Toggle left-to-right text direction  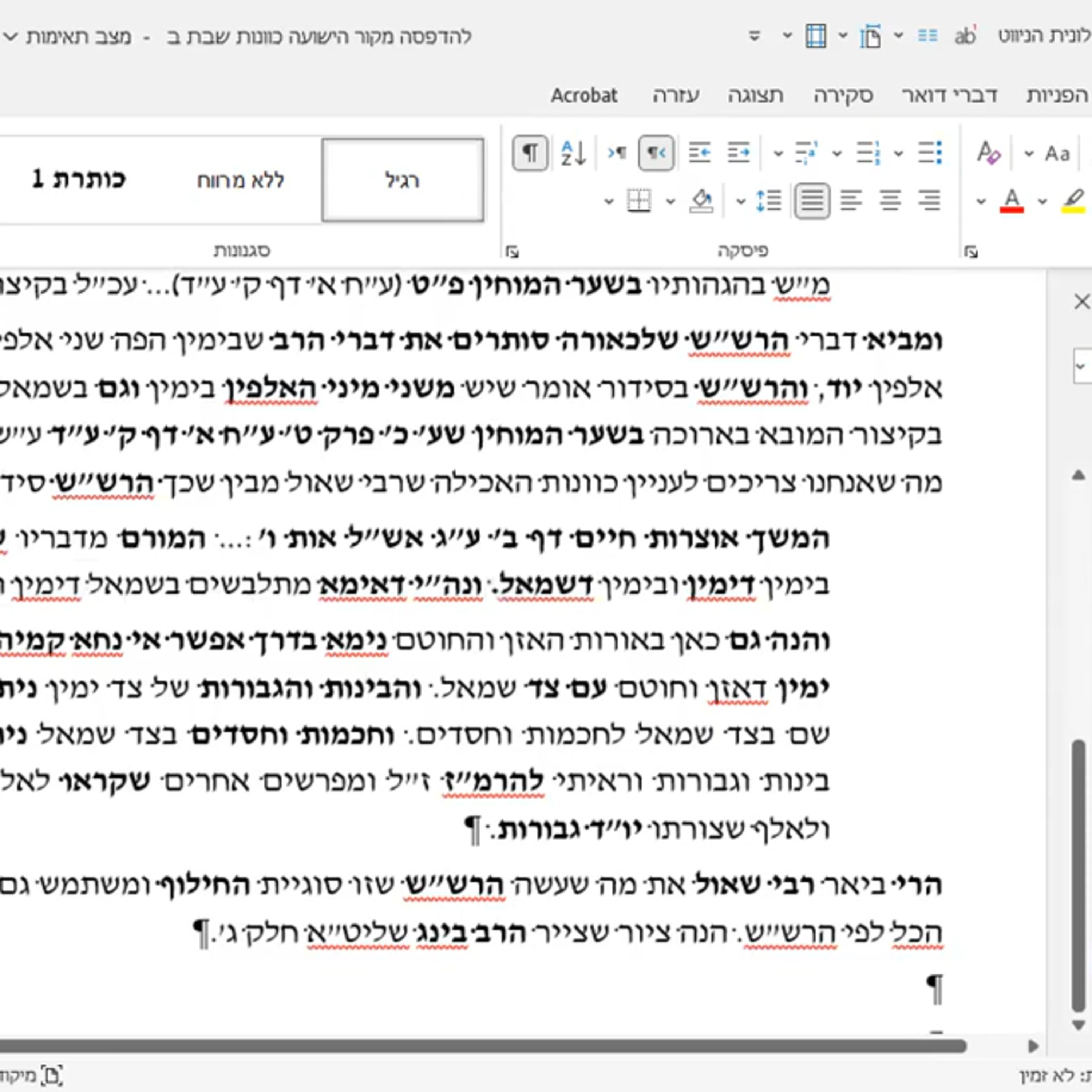click(617, 153)
